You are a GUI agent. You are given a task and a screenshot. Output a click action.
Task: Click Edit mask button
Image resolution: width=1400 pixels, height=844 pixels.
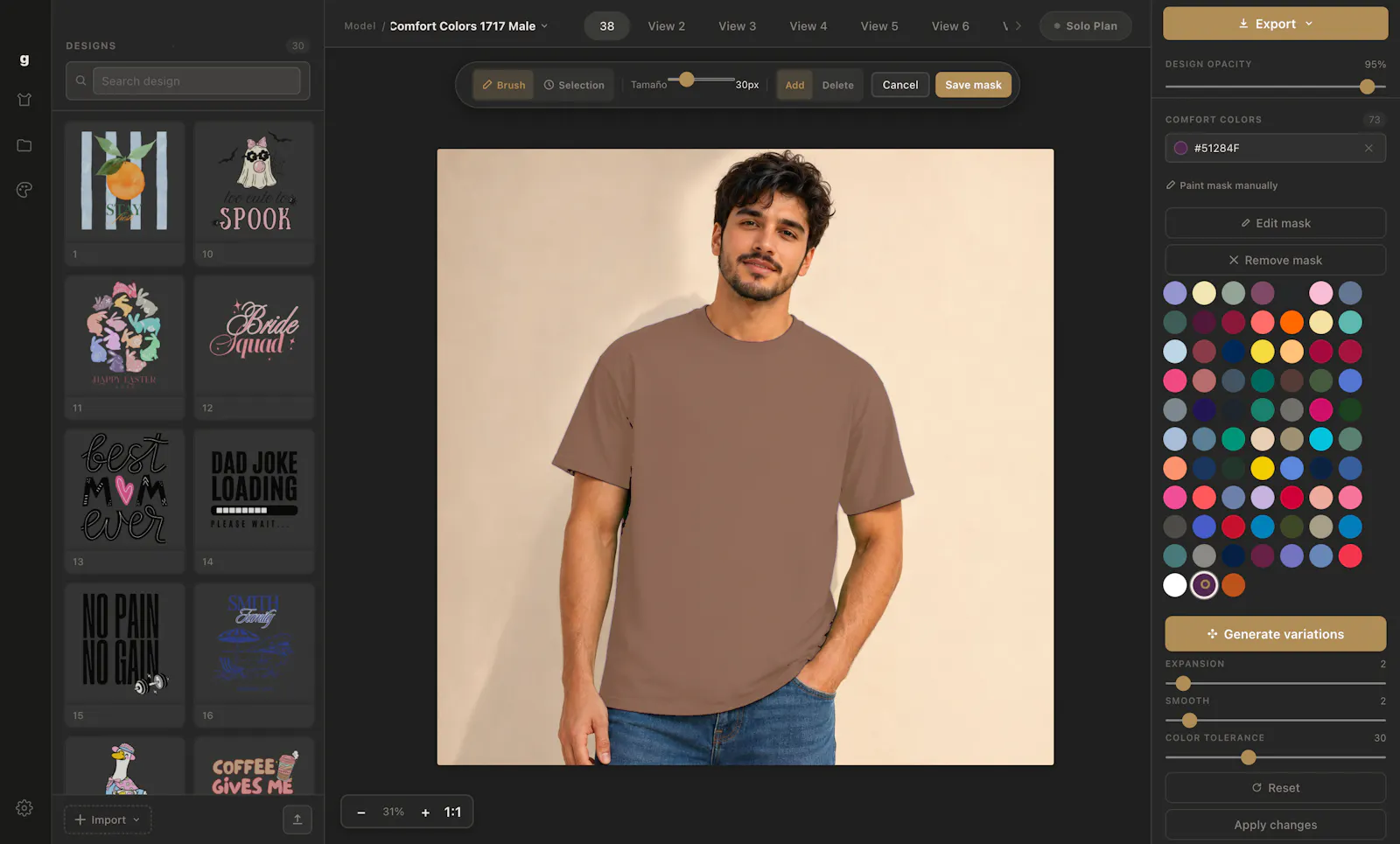click(x=1275, y=223)
